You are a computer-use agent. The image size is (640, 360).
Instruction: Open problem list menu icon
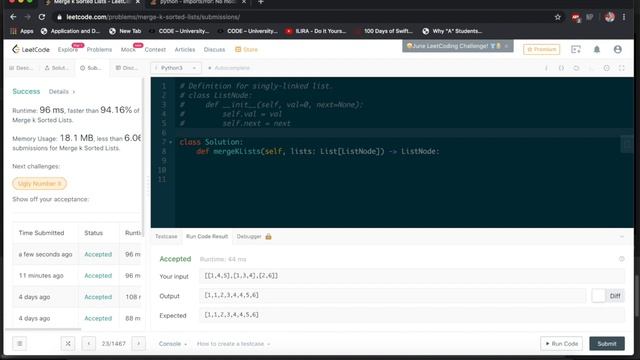20,344
